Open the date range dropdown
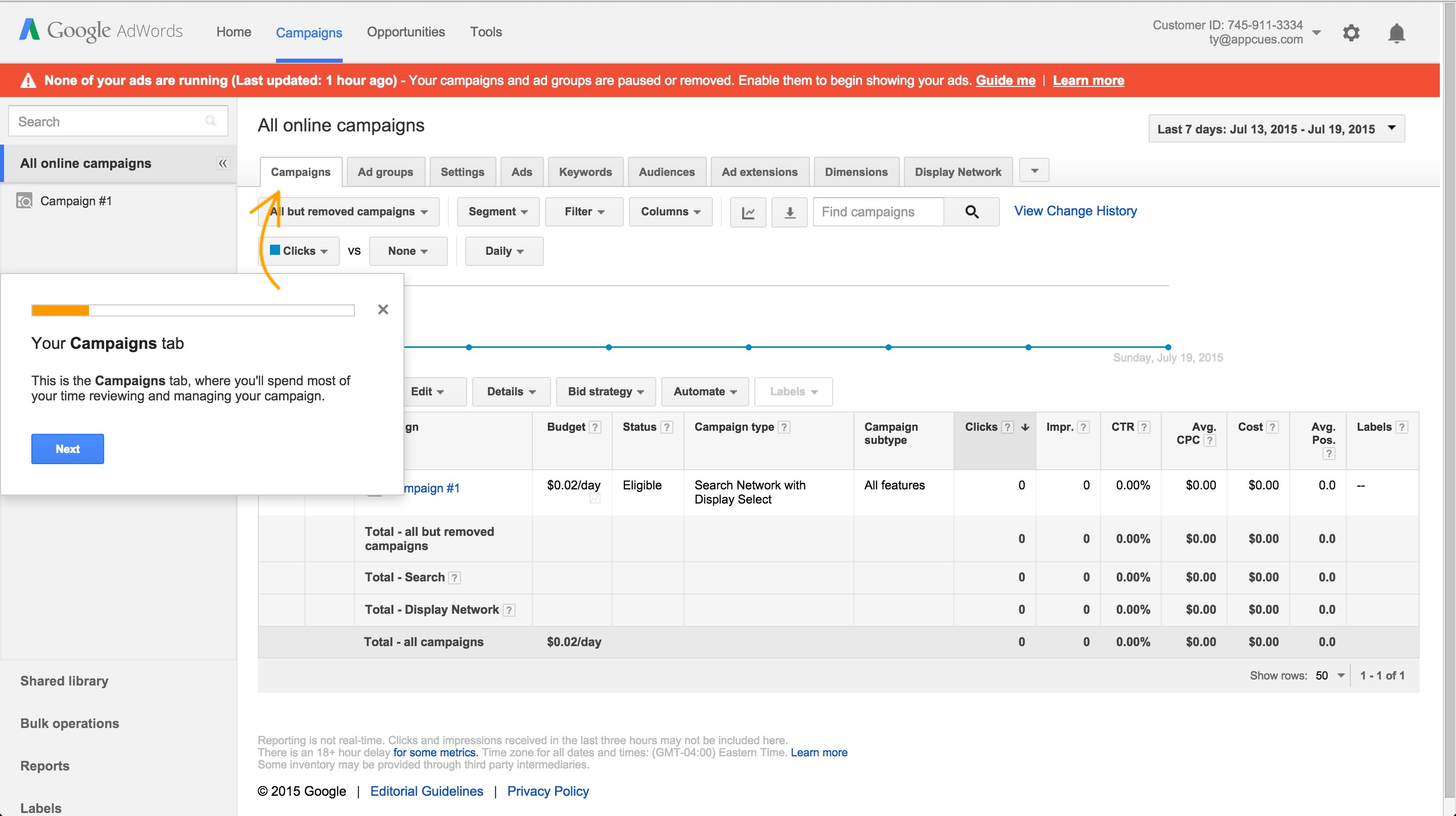The height and width of the screenshot is (816, 1456). (1276, 129)
